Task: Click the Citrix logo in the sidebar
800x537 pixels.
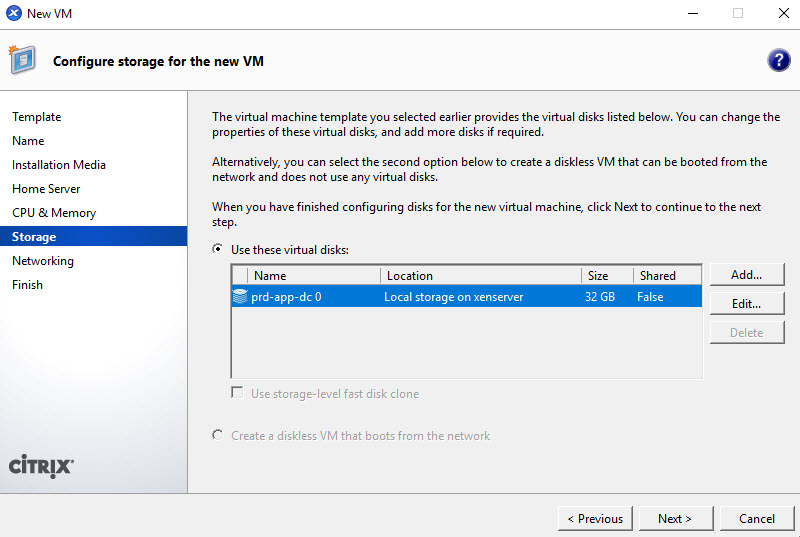Action: (x=41, y=466)
